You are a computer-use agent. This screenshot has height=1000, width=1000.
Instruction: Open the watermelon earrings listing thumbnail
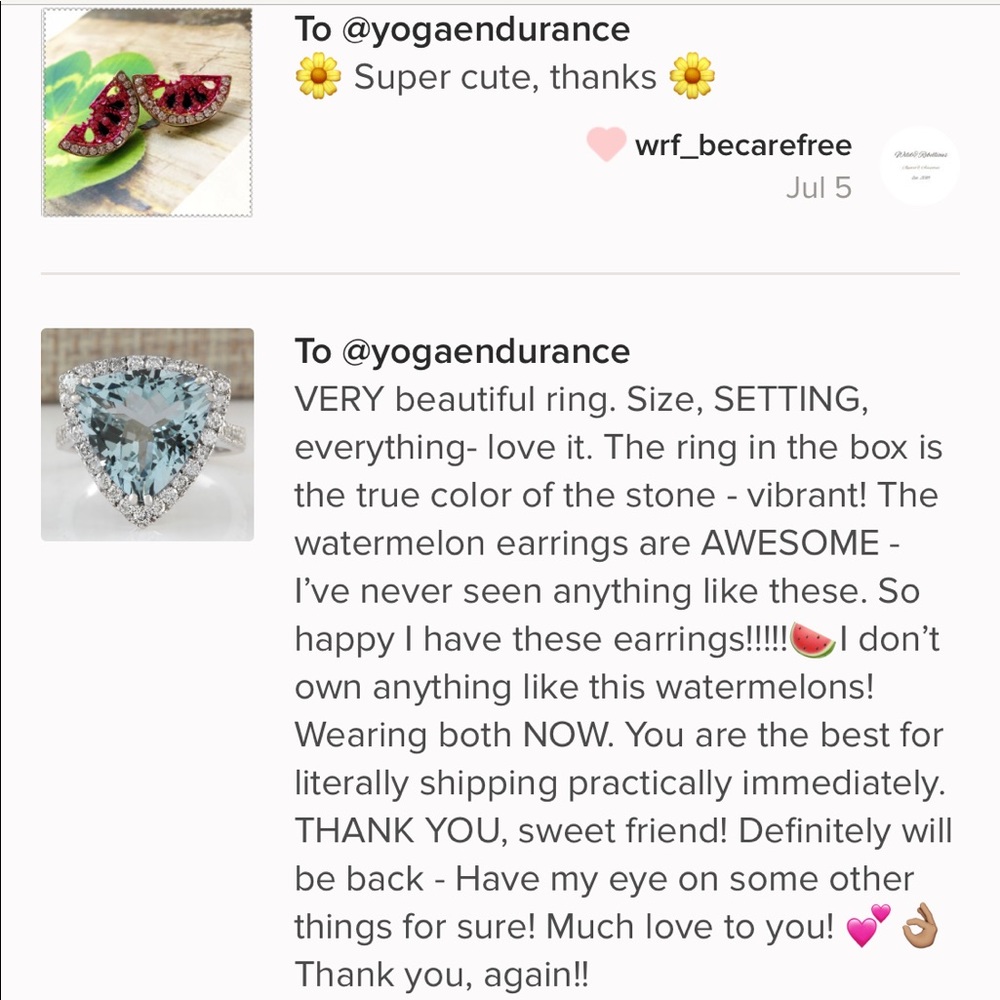(x=146, y=112)
